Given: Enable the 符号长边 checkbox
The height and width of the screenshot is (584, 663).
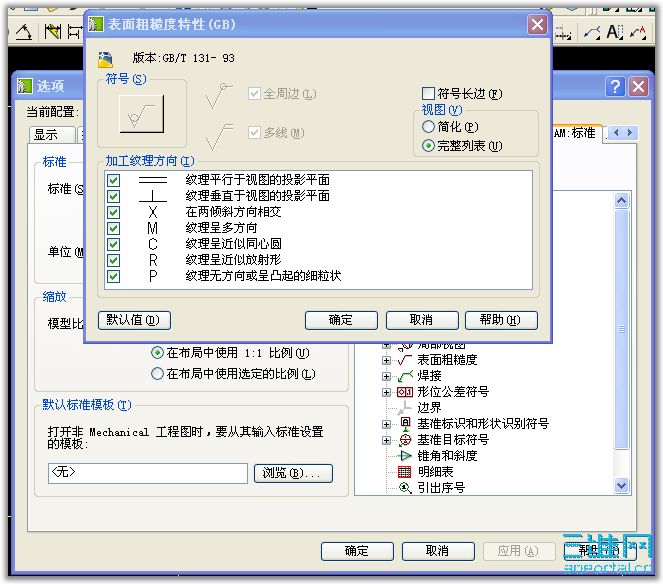Looking at the screenshot, I should click(x=428, y=93).
